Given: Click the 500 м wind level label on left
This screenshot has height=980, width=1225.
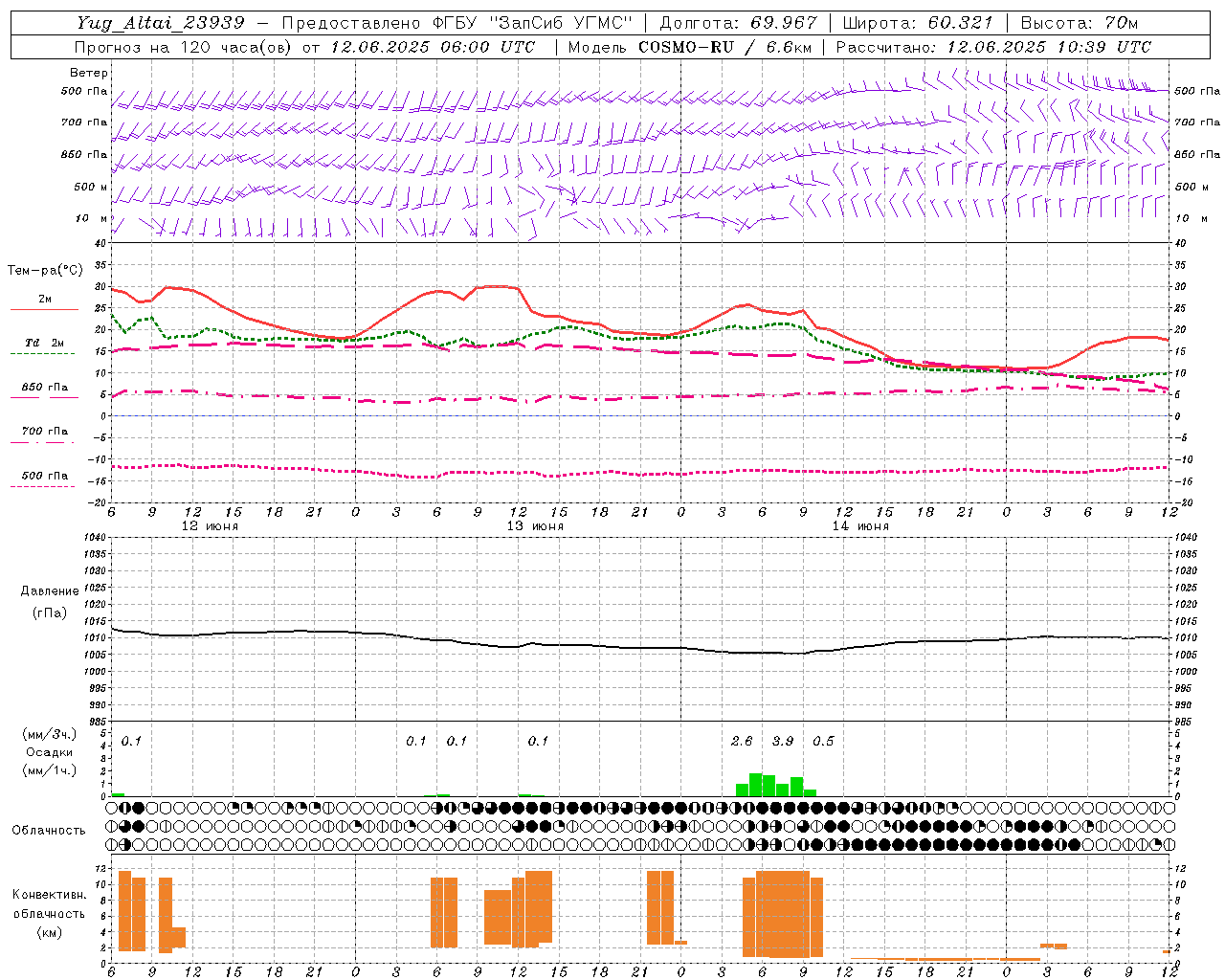Looking at the screenshot, I should coord(91,188).
